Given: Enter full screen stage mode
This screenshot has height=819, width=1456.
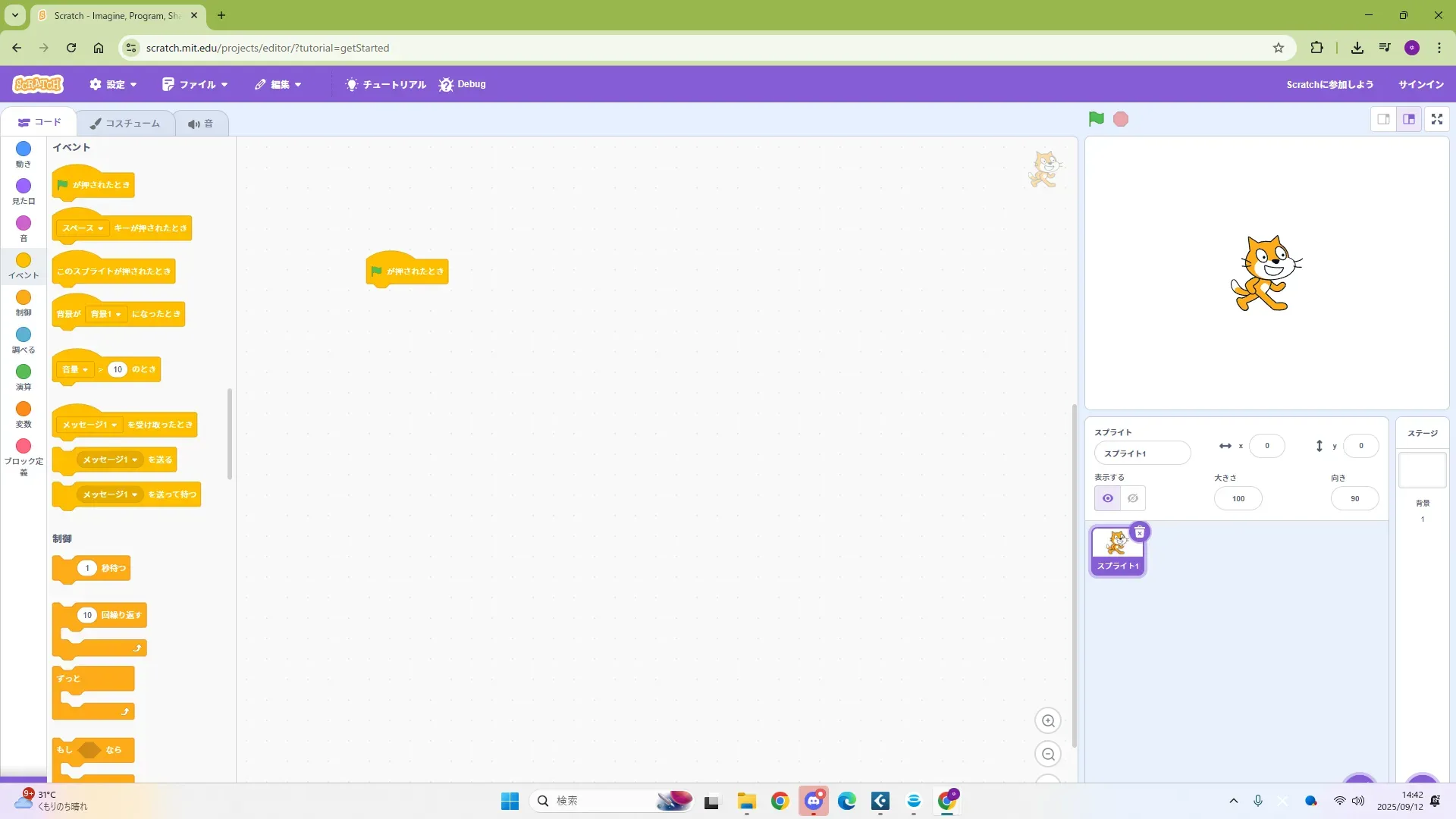Looking at the screenshot, I should point(1436,119).
